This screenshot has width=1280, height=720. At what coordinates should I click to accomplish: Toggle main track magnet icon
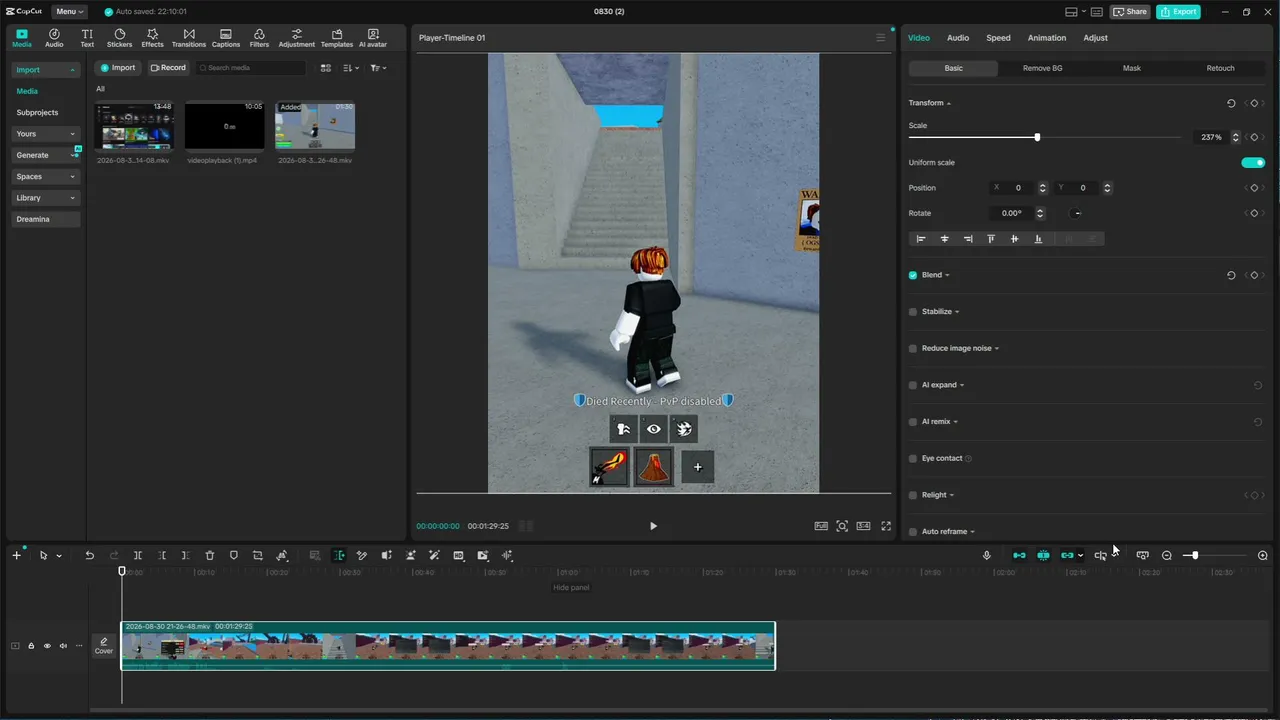pos(1019,555)
